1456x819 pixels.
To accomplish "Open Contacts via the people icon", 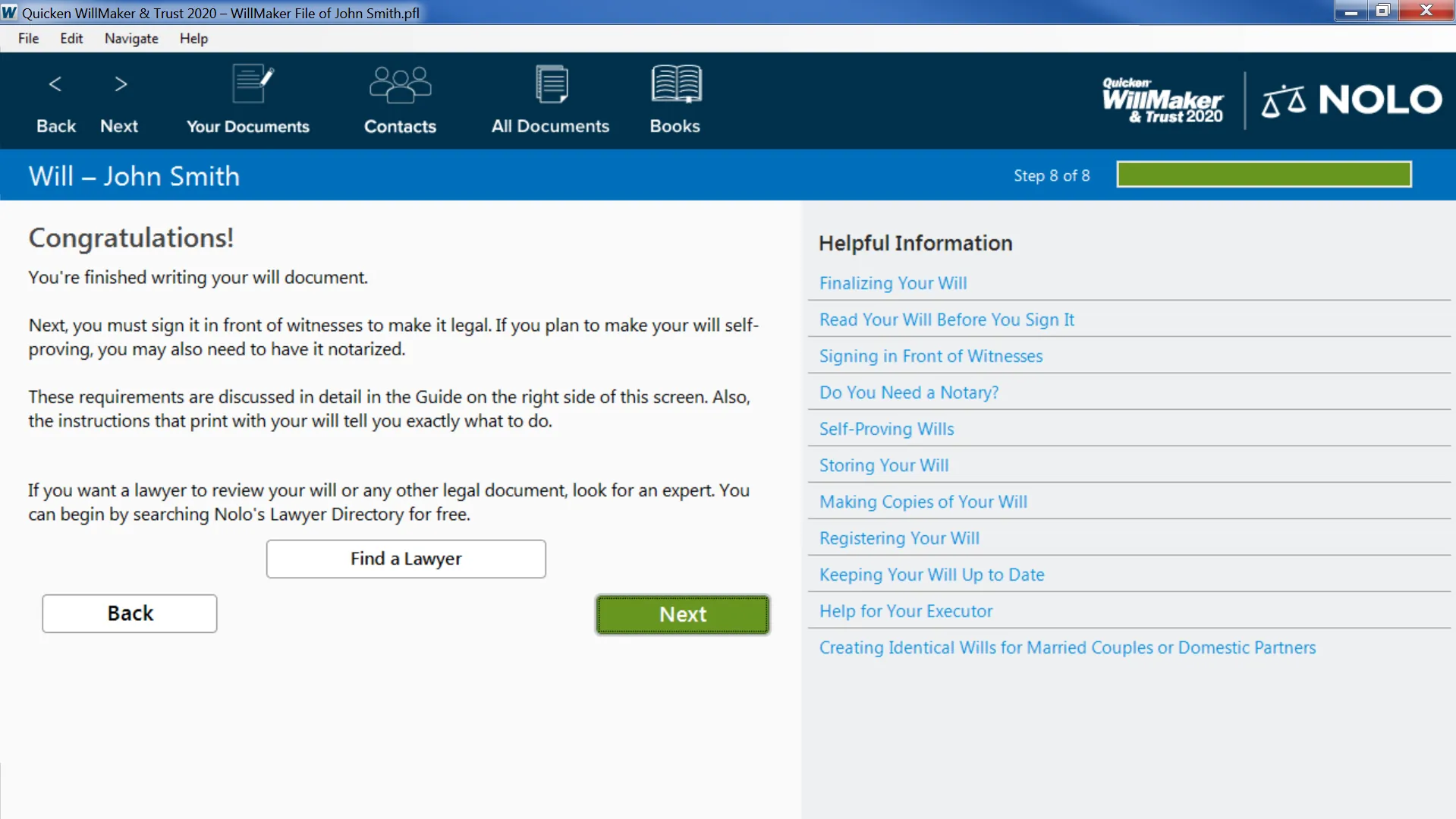I will [x=400, y=84].
